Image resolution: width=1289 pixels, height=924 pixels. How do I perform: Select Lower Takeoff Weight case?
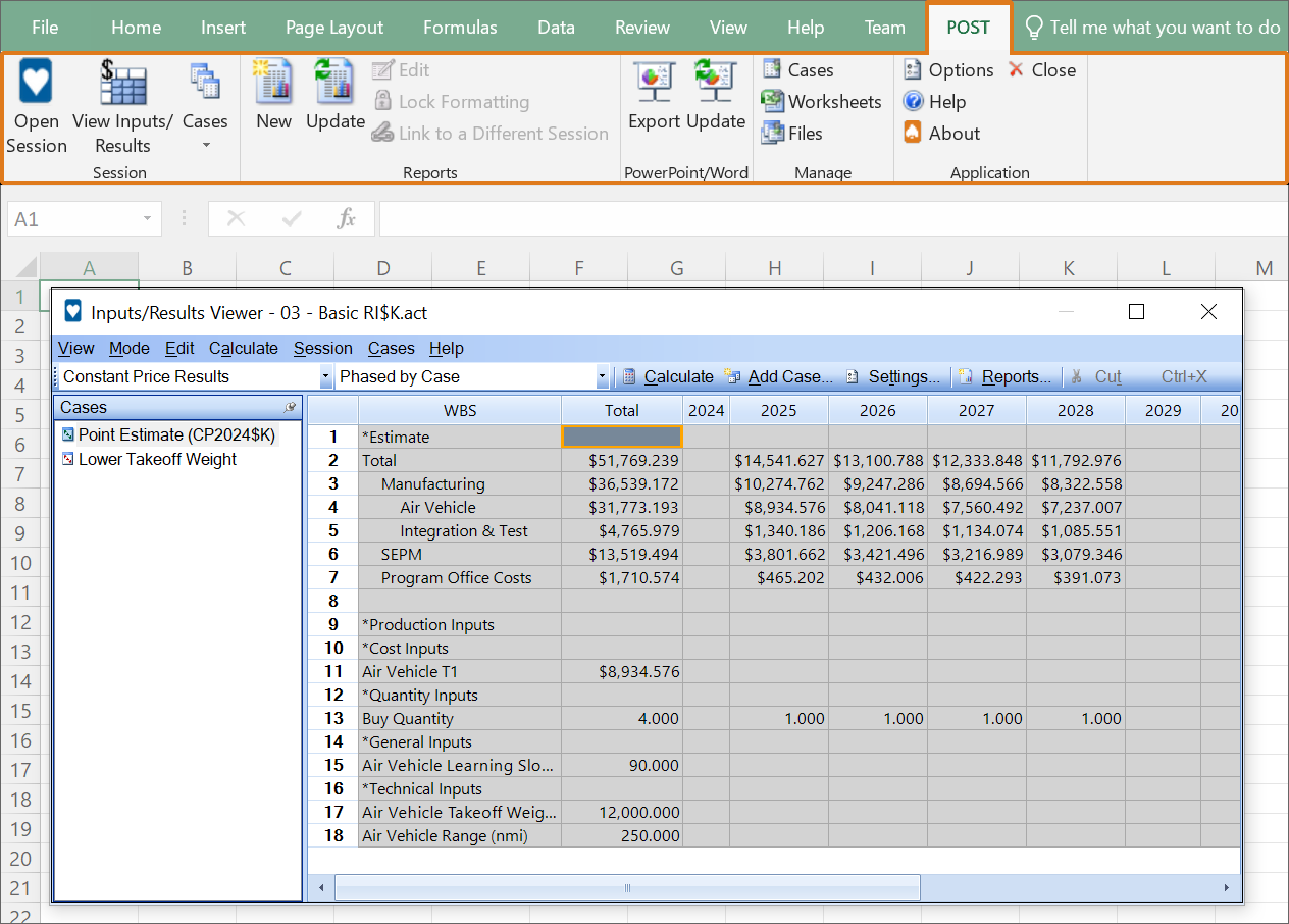157,459
